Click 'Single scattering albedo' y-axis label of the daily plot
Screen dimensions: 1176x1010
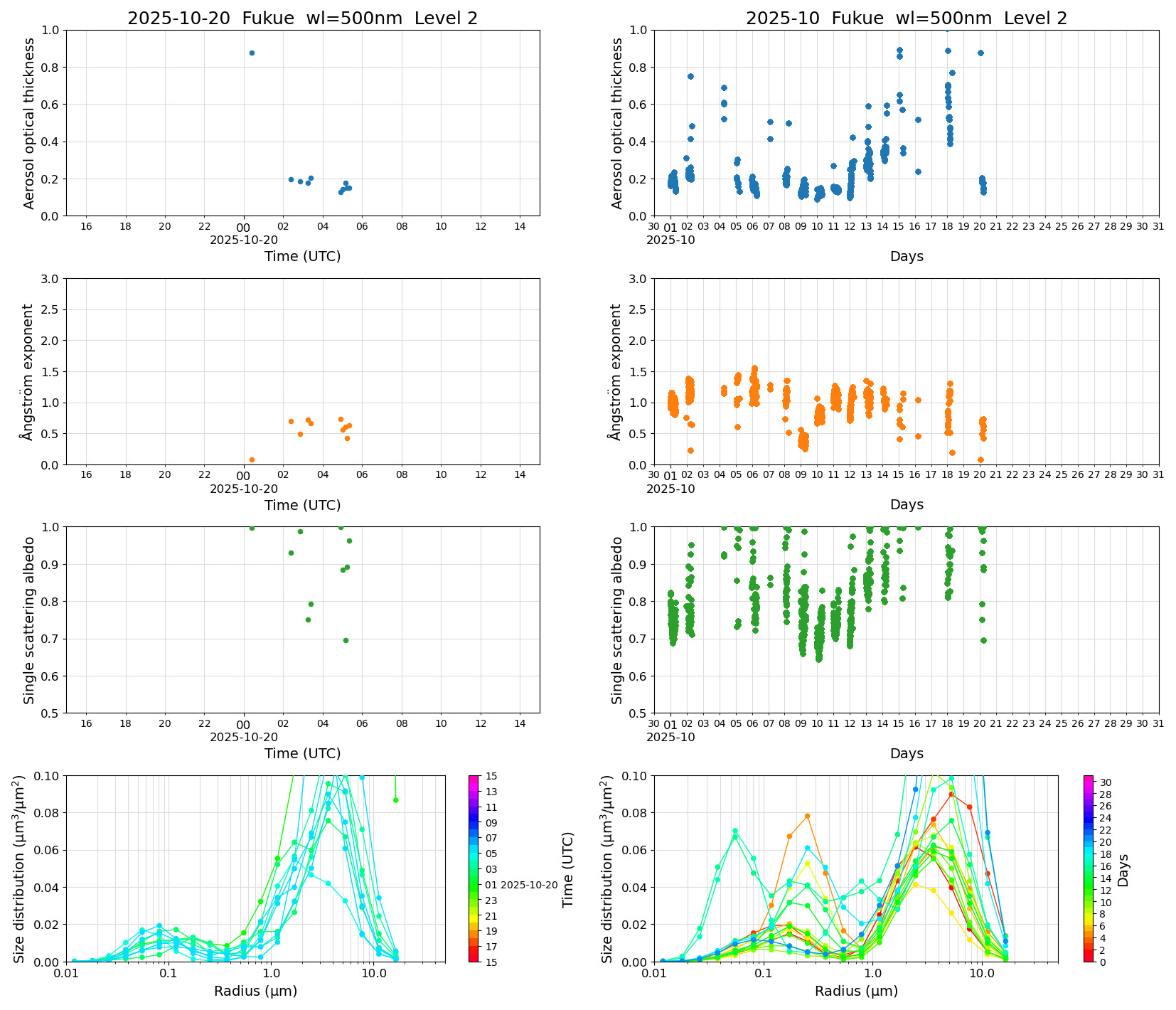point(29,620)
